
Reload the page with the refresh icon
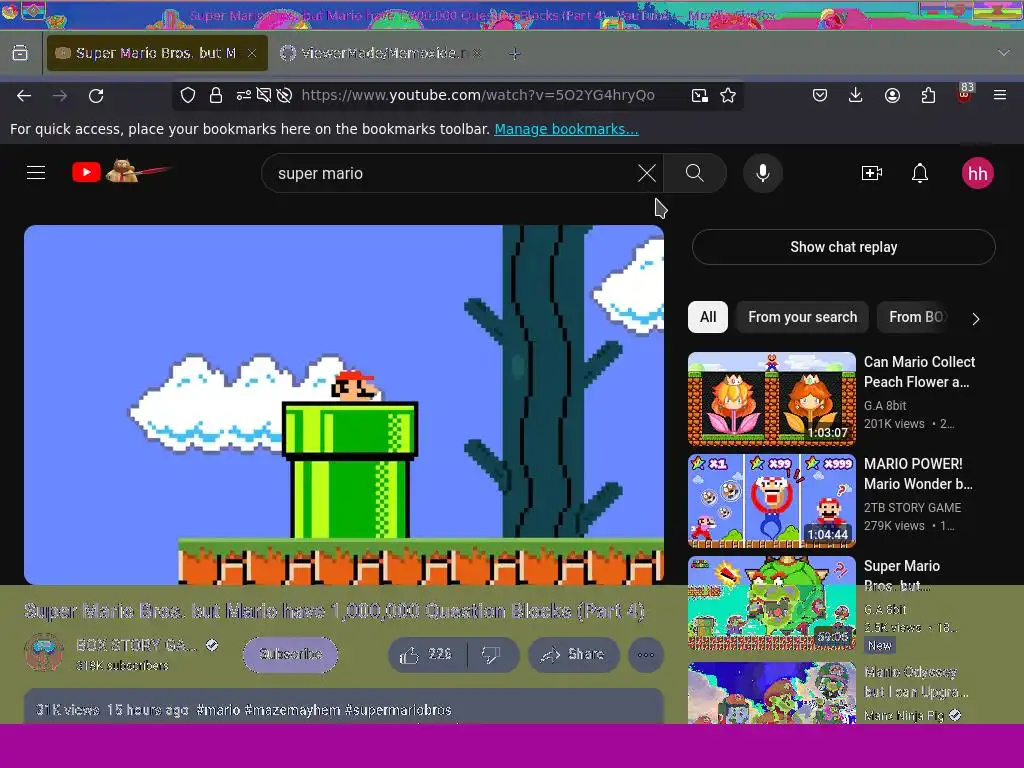tap(96, 95)
